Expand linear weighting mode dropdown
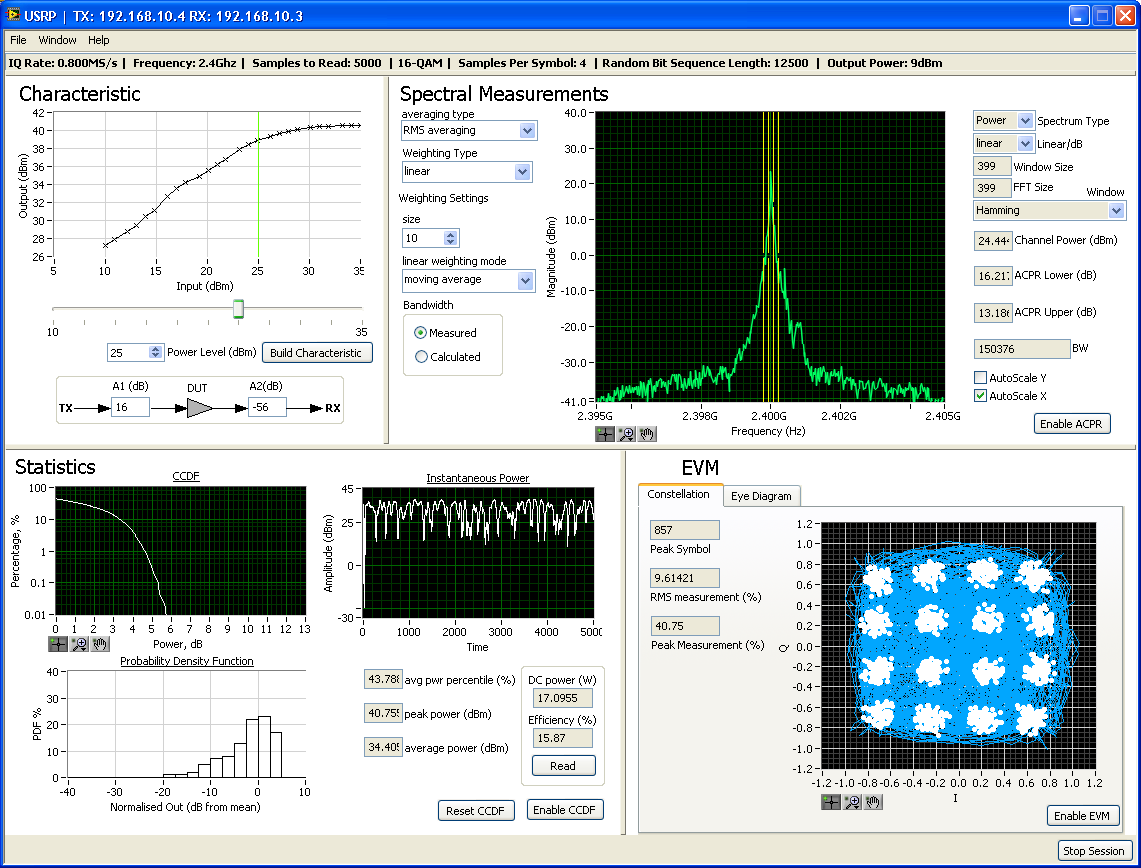 (526, 281)
